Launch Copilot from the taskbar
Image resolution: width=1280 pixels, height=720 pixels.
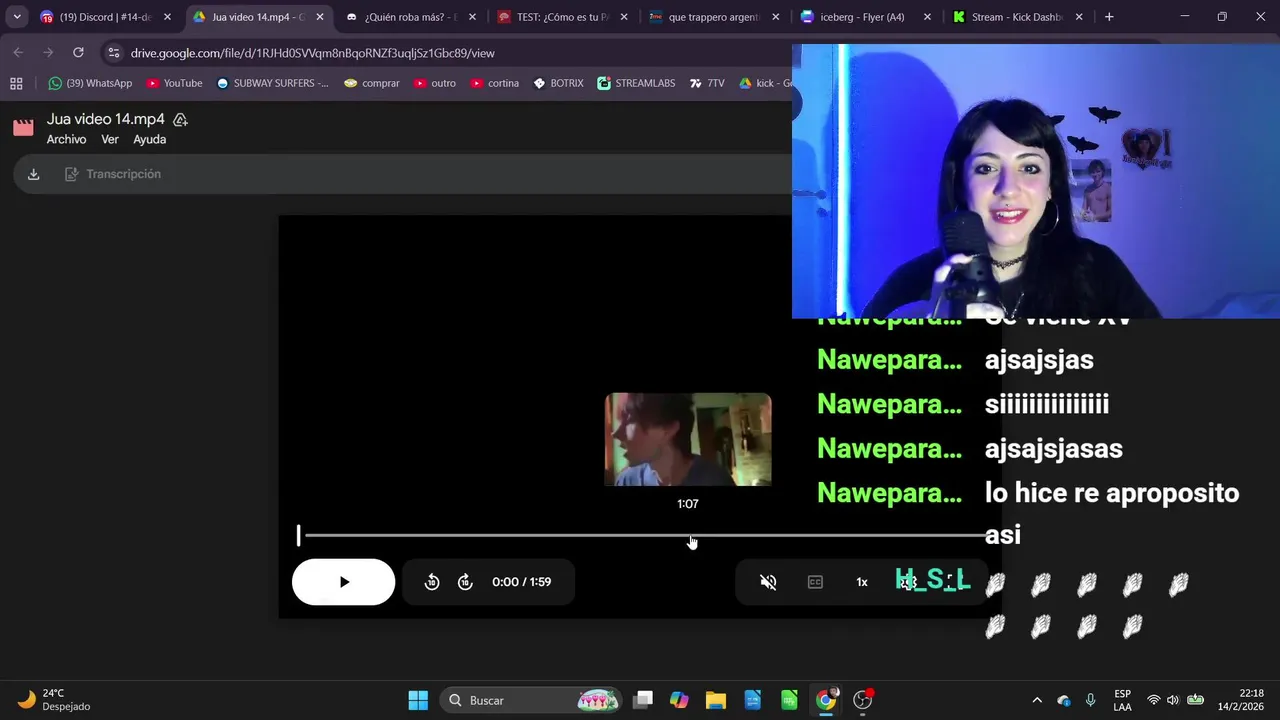pos(680,700)
